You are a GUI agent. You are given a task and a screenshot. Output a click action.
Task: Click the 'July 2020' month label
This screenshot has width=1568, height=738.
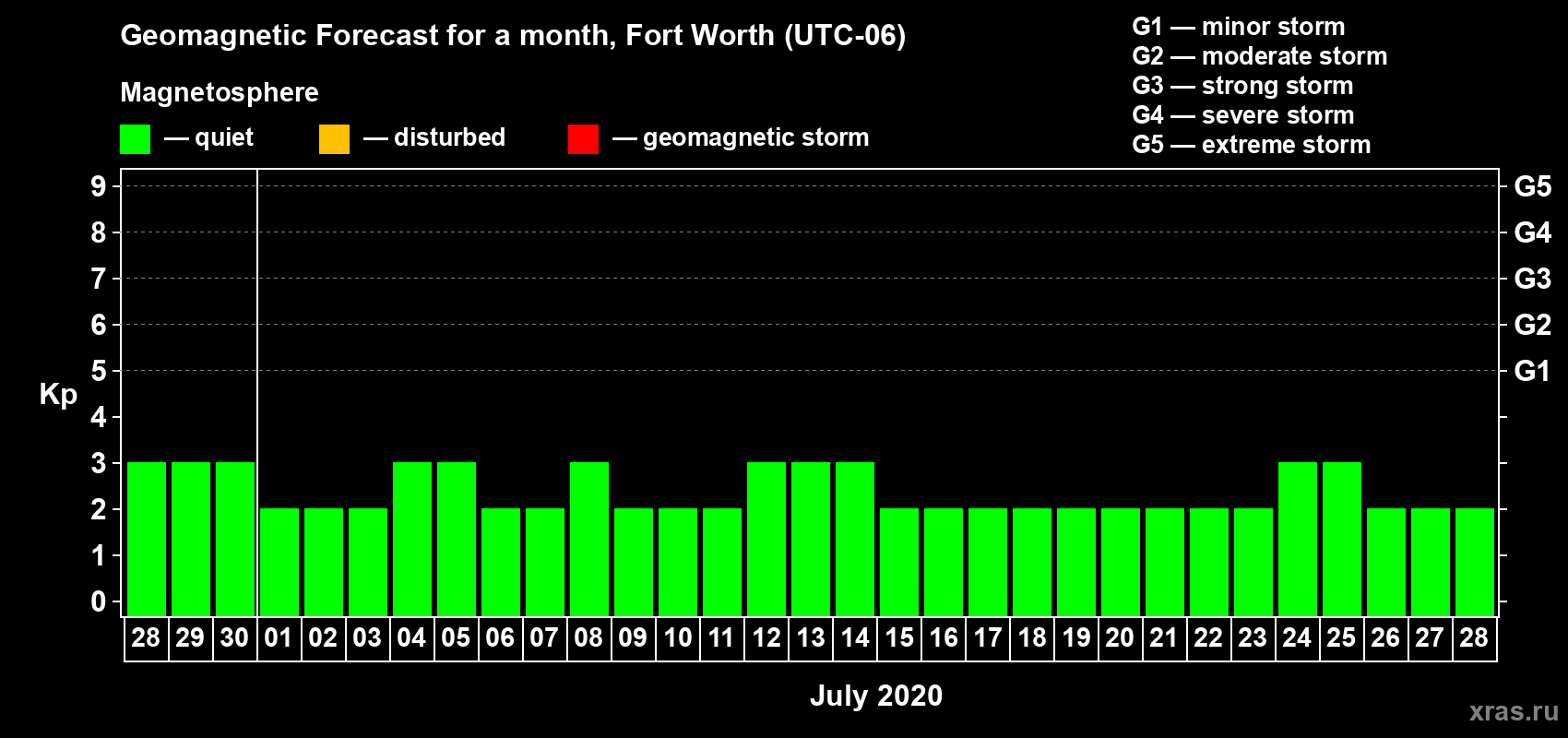tap(876, 696)
